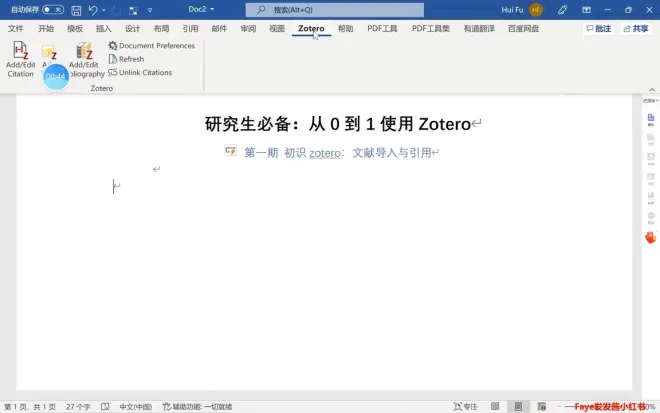Click the red hand icon in right sidebar
The height and width of the screenshot is (413, 660).
[651, 237]
